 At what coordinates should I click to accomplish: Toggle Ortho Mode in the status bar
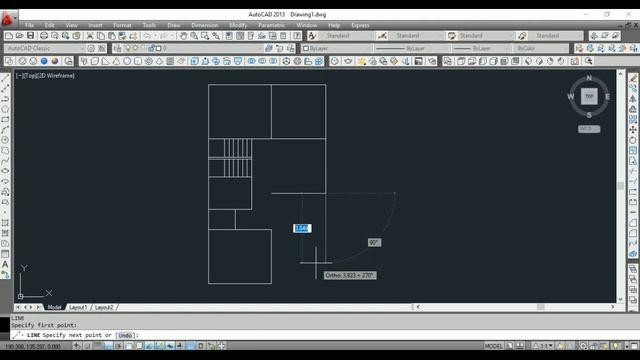(x=108, y=346)
